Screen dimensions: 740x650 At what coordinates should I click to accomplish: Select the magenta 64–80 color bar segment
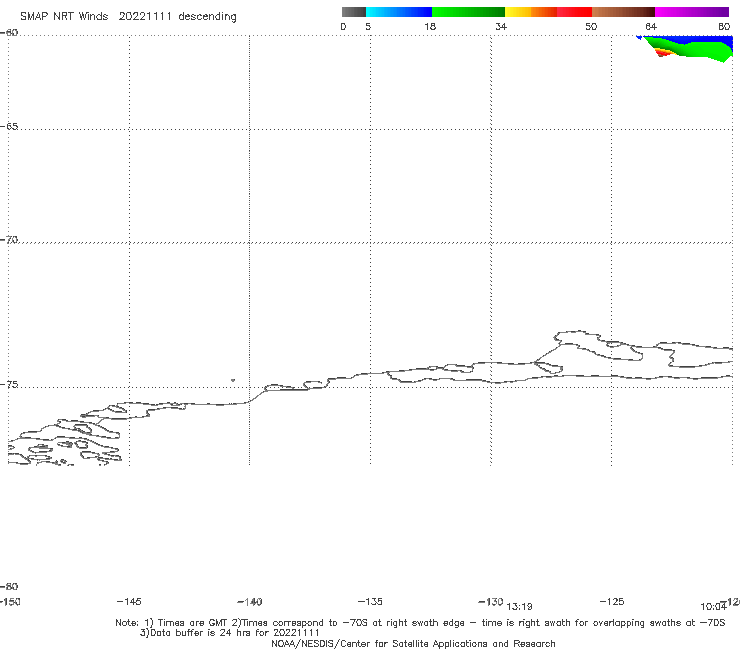692,12
